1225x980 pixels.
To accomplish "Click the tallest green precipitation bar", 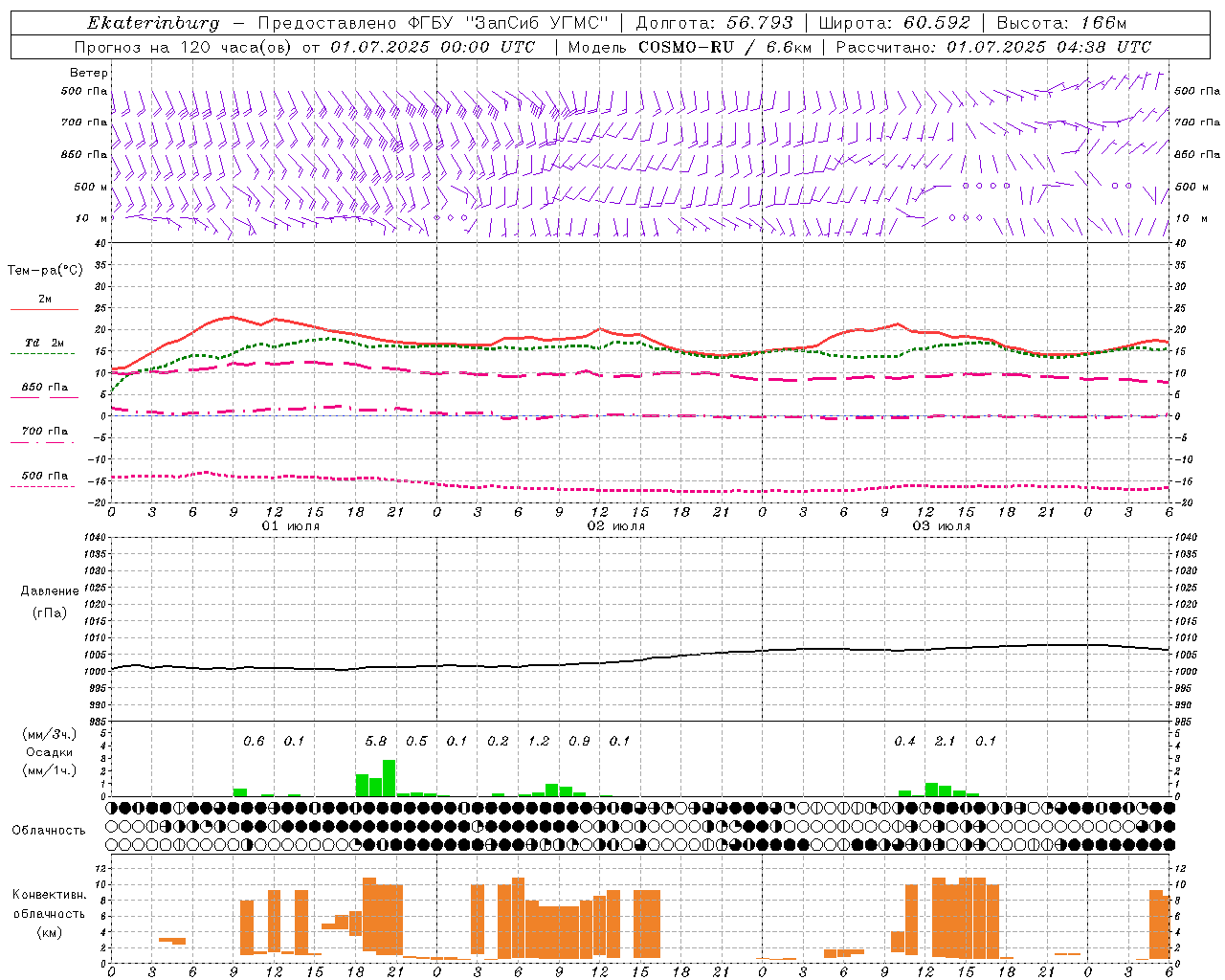I will coord(390,778).
